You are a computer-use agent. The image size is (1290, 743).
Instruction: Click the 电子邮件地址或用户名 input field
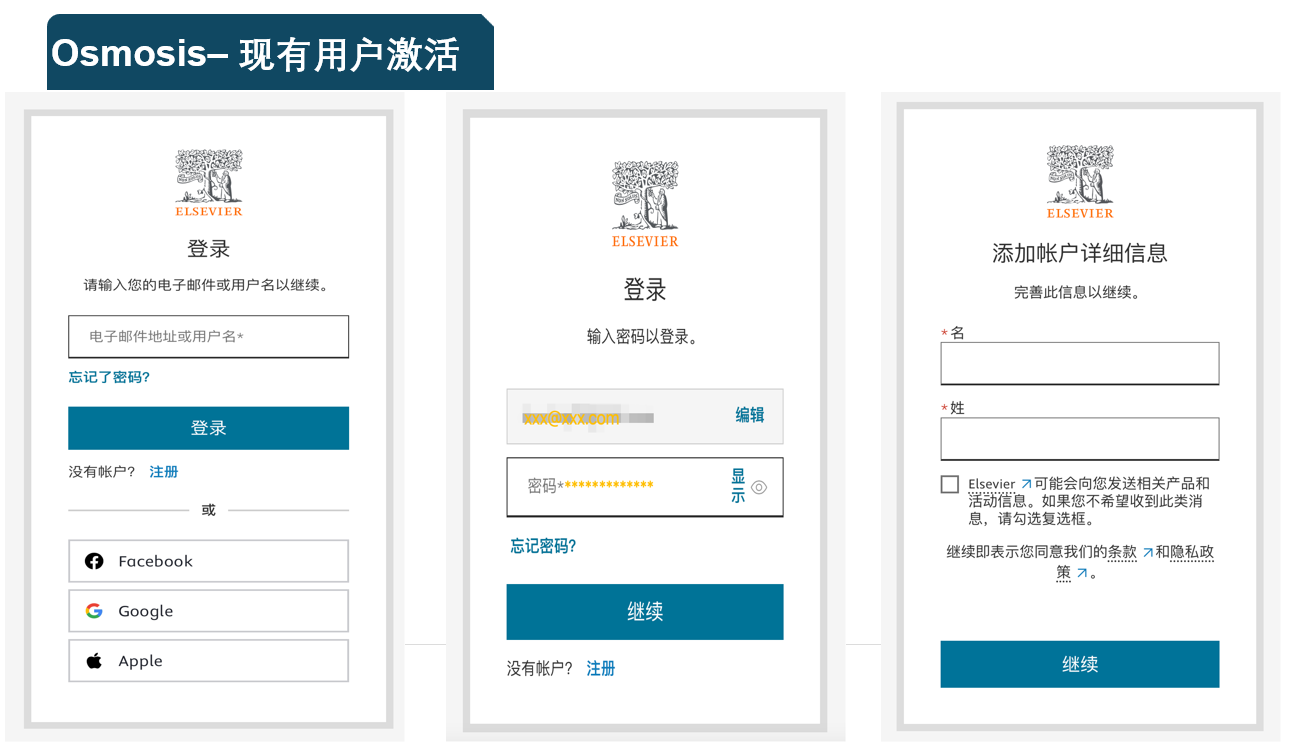click(x=208, y=337)
